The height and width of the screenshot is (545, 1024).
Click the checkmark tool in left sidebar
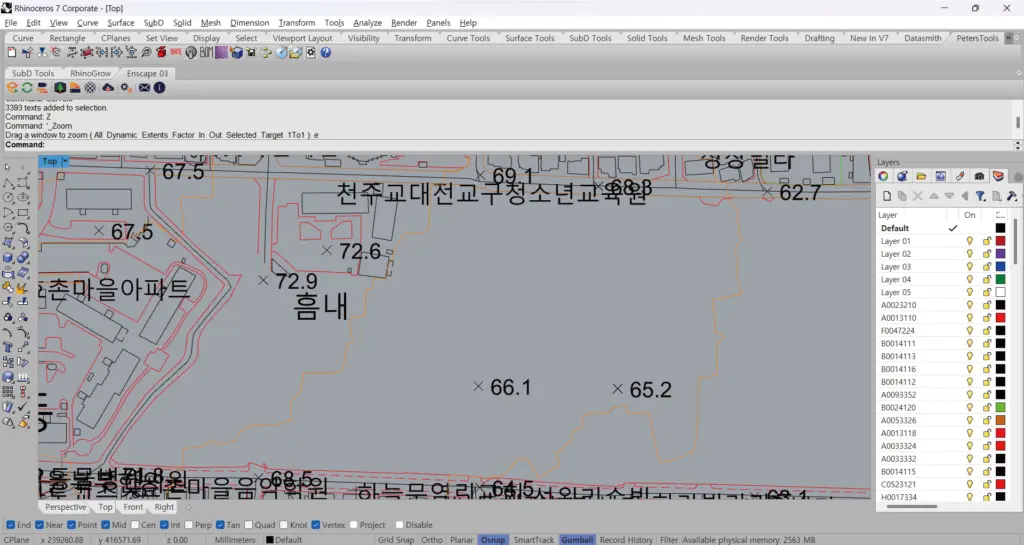23,407
